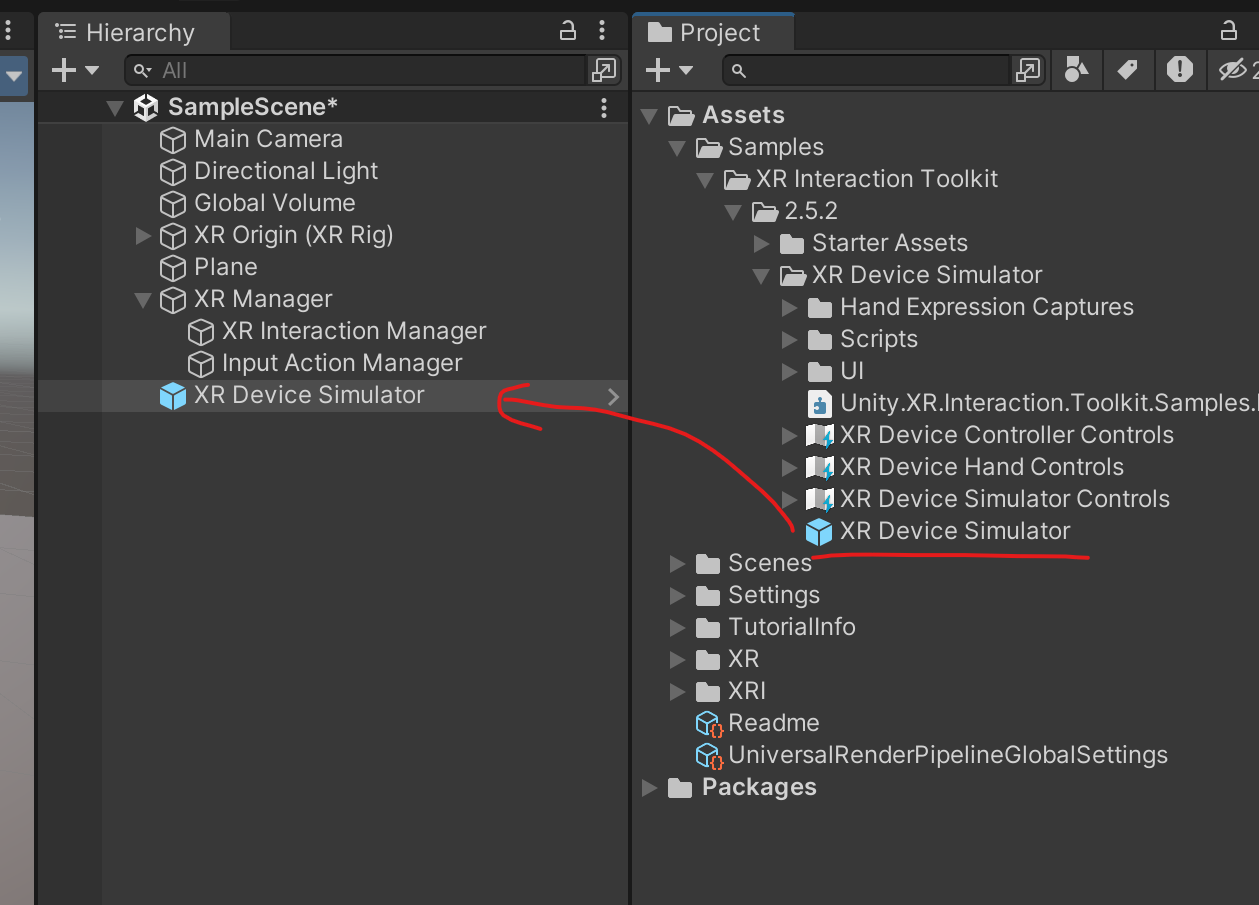The height and width of the screenshot is (905, 1259).
Task: Click the XR folder icon
Action: tap(709, 659)
